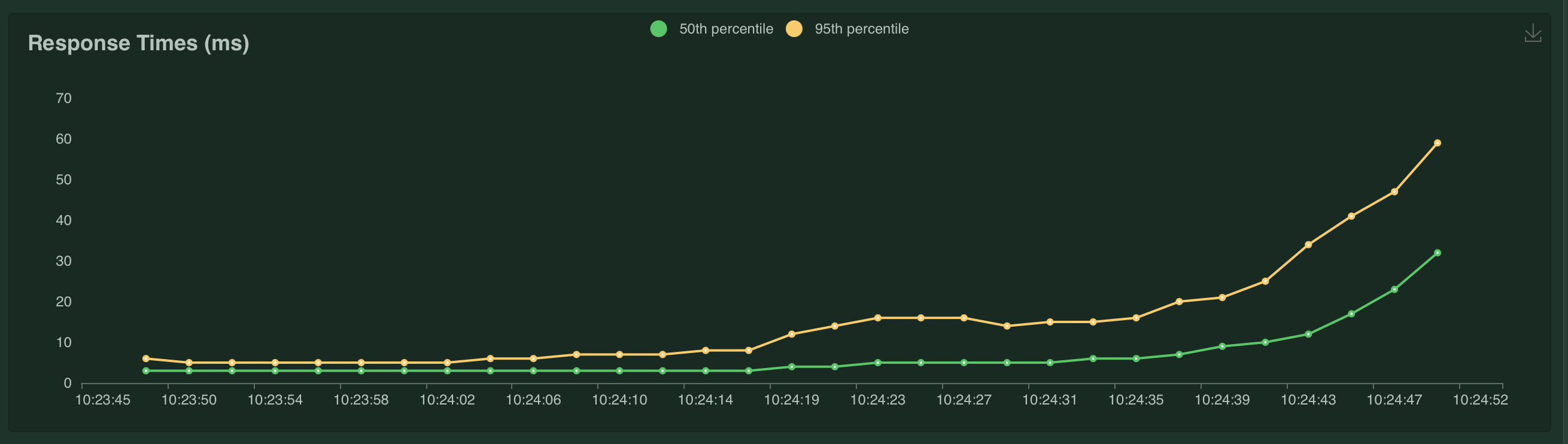Viewport: 1568px width, 444px height.
Task: Click the download chart image icon
Action: (x=1533, y=34)
